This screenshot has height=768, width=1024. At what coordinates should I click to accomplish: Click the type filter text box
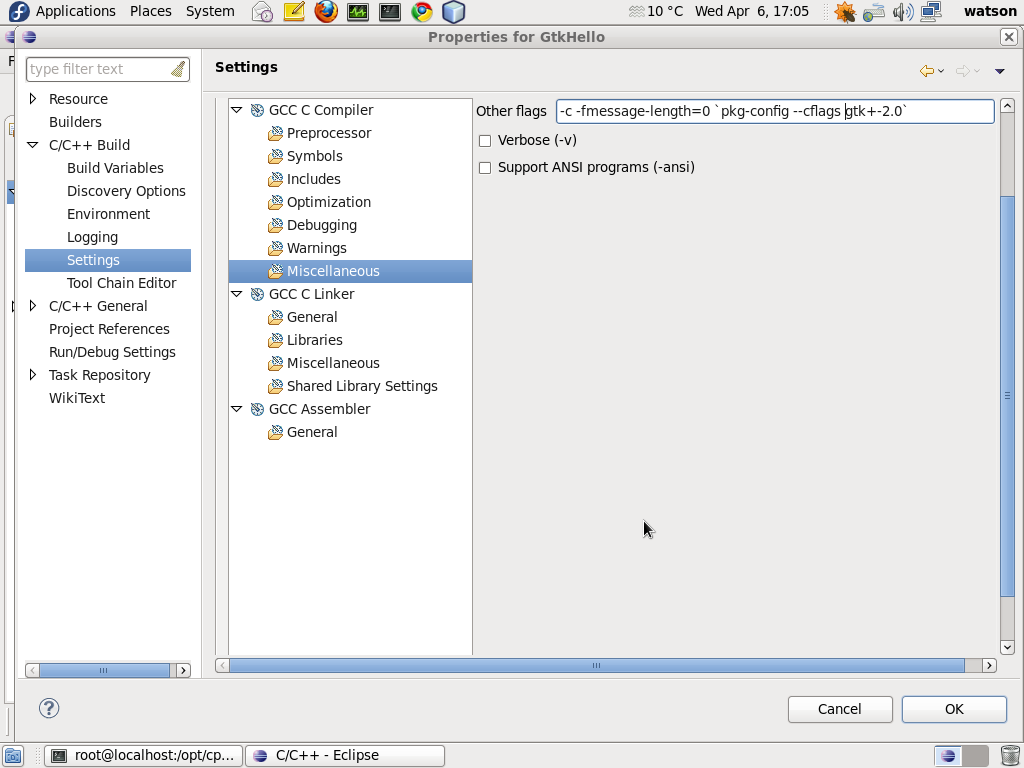click(108, 69)
